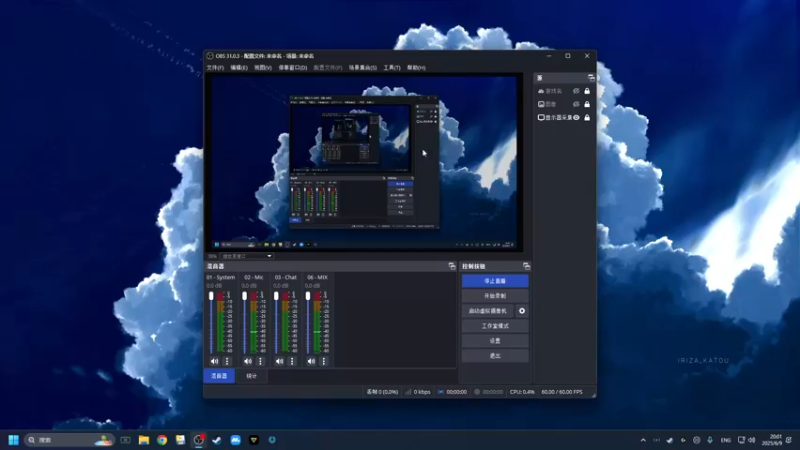Image resolution: width=800 pixels, height=450 pixels.
Task: Show the hidden image source
Action: point(576,104)
